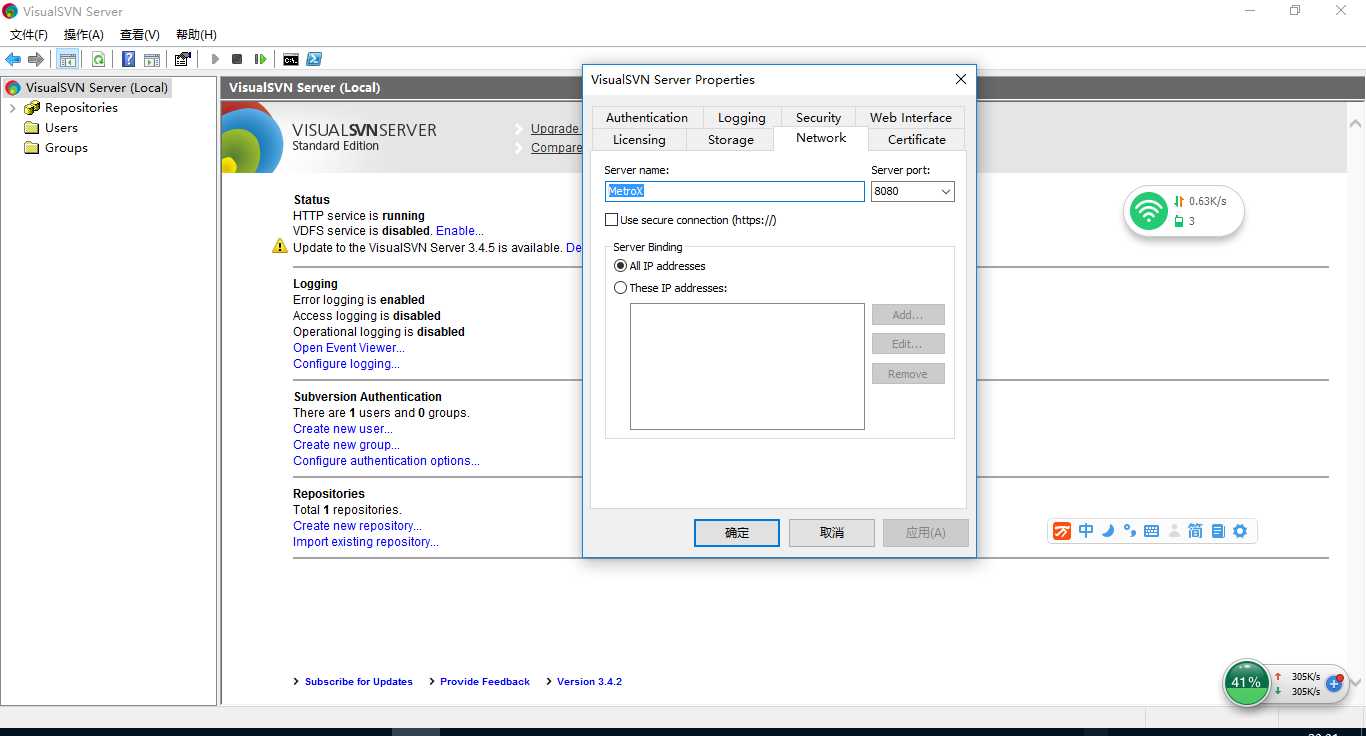Click the Server name input field

tap(735, 191)
